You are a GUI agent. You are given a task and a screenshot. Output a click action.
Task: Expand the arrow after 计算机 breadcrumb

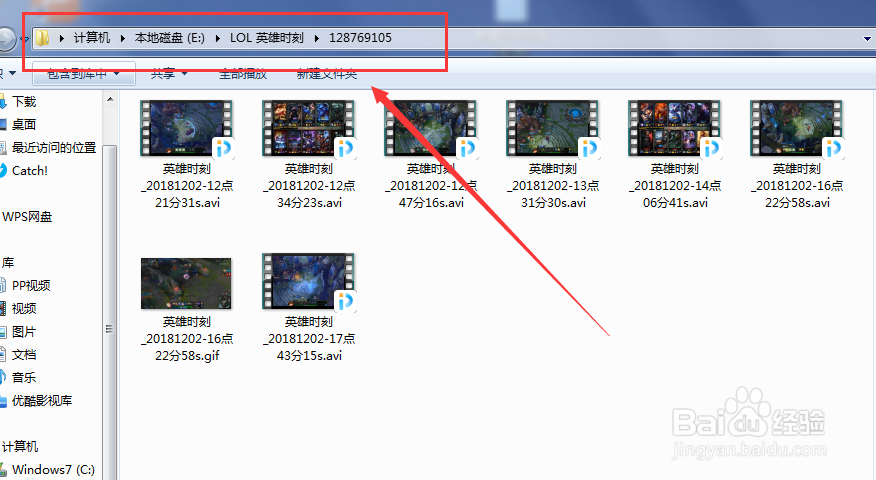pos(122,38)
